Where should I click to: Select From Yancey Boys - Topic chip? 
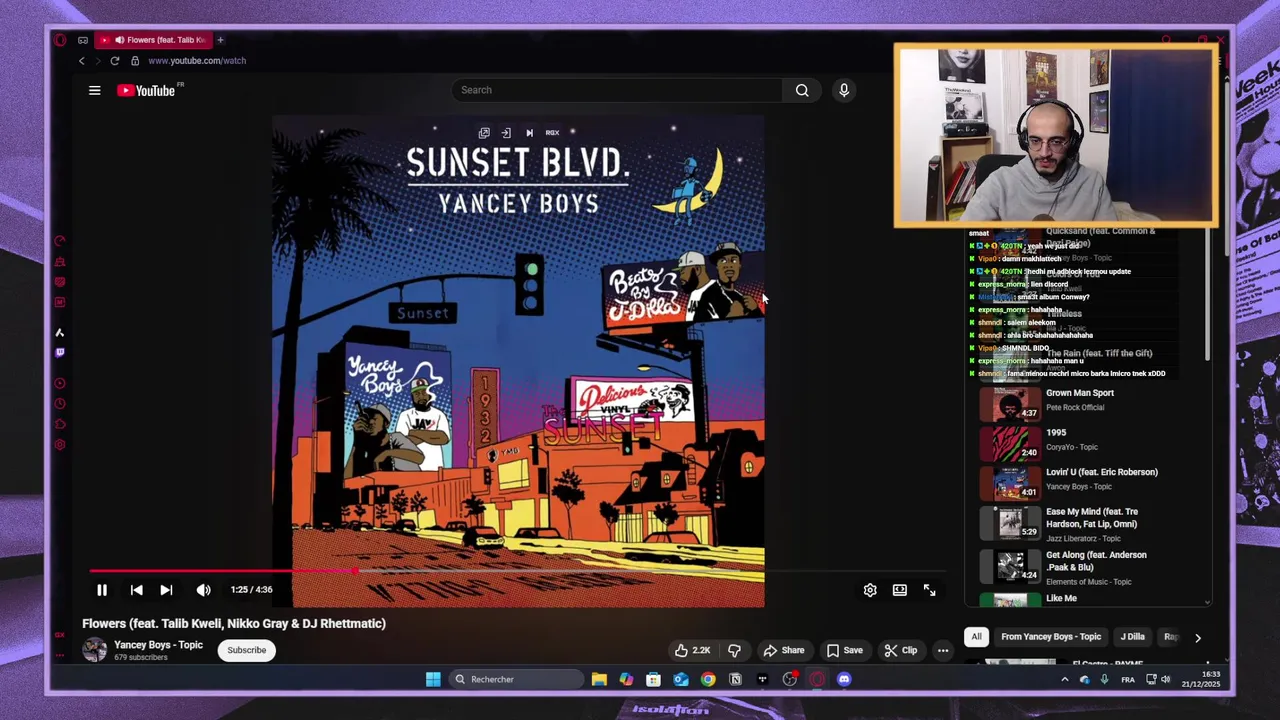(1051, 637)
